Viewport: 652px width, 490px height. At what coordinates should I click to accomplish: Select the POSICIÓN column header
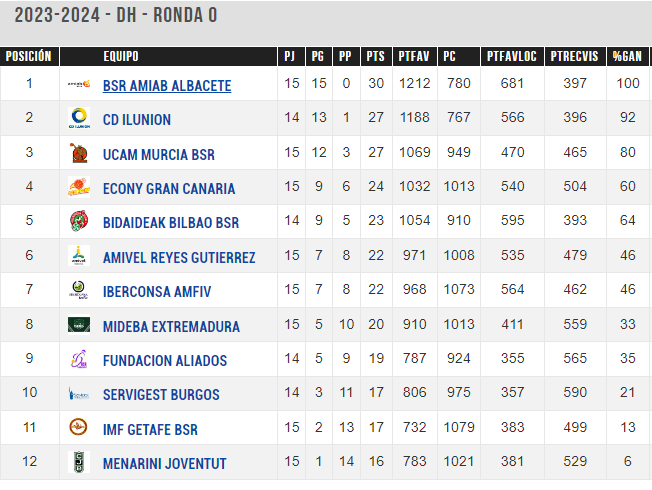coord(29,56)
